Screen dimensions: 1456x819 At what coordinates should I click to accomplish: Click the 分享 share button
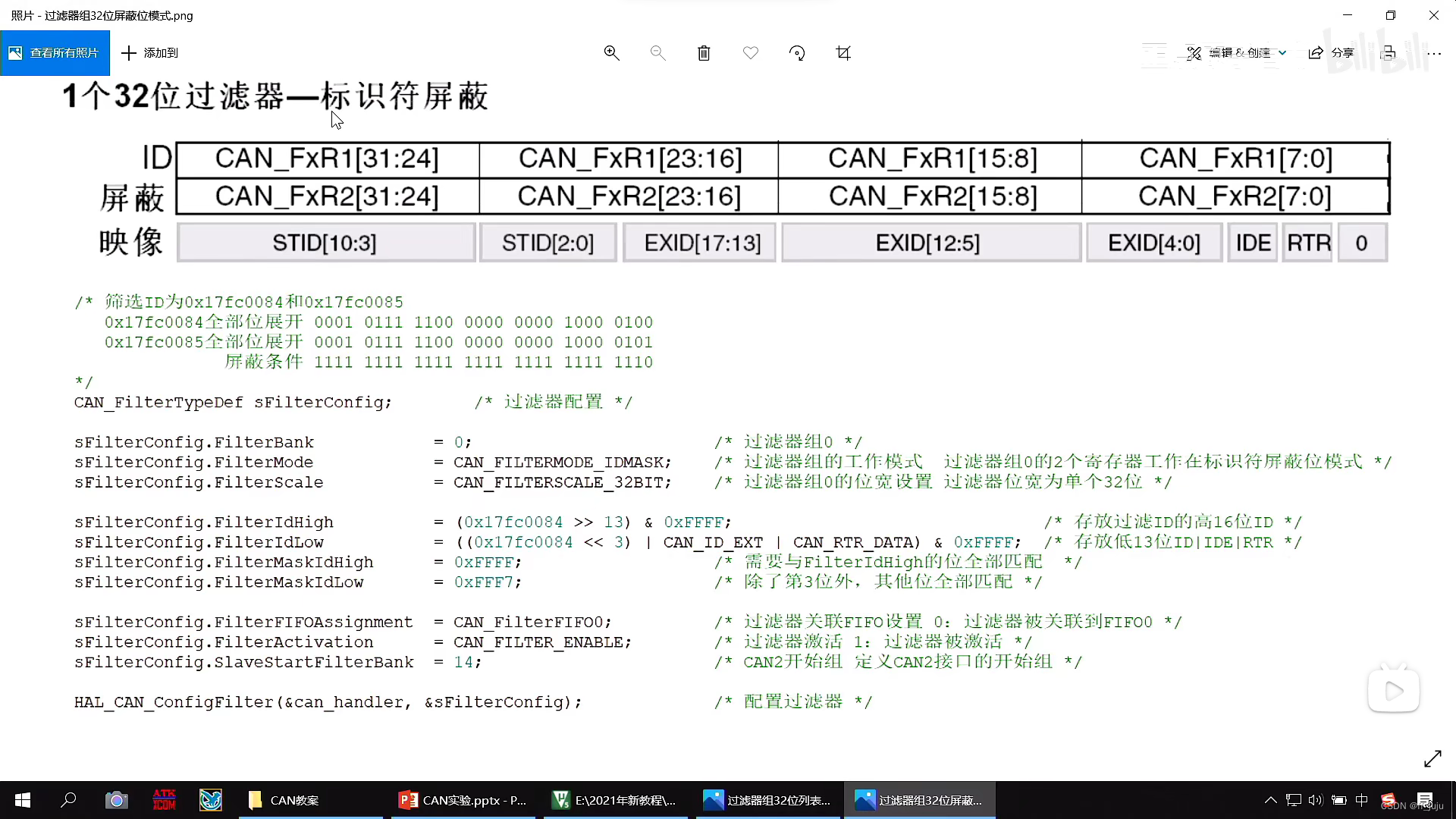coord(1332,53)
